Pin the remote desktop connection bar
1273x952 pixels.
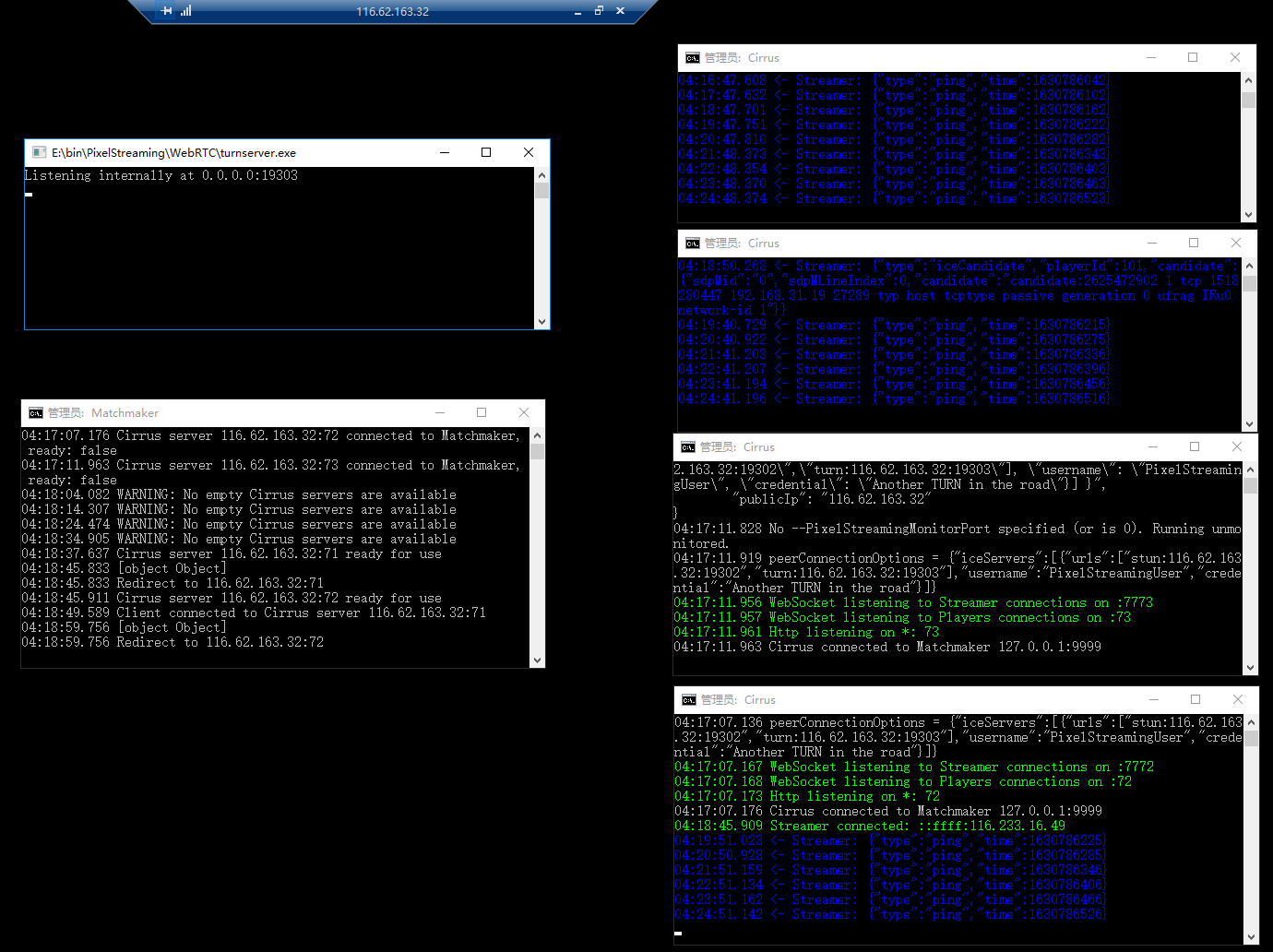point(166,11)
